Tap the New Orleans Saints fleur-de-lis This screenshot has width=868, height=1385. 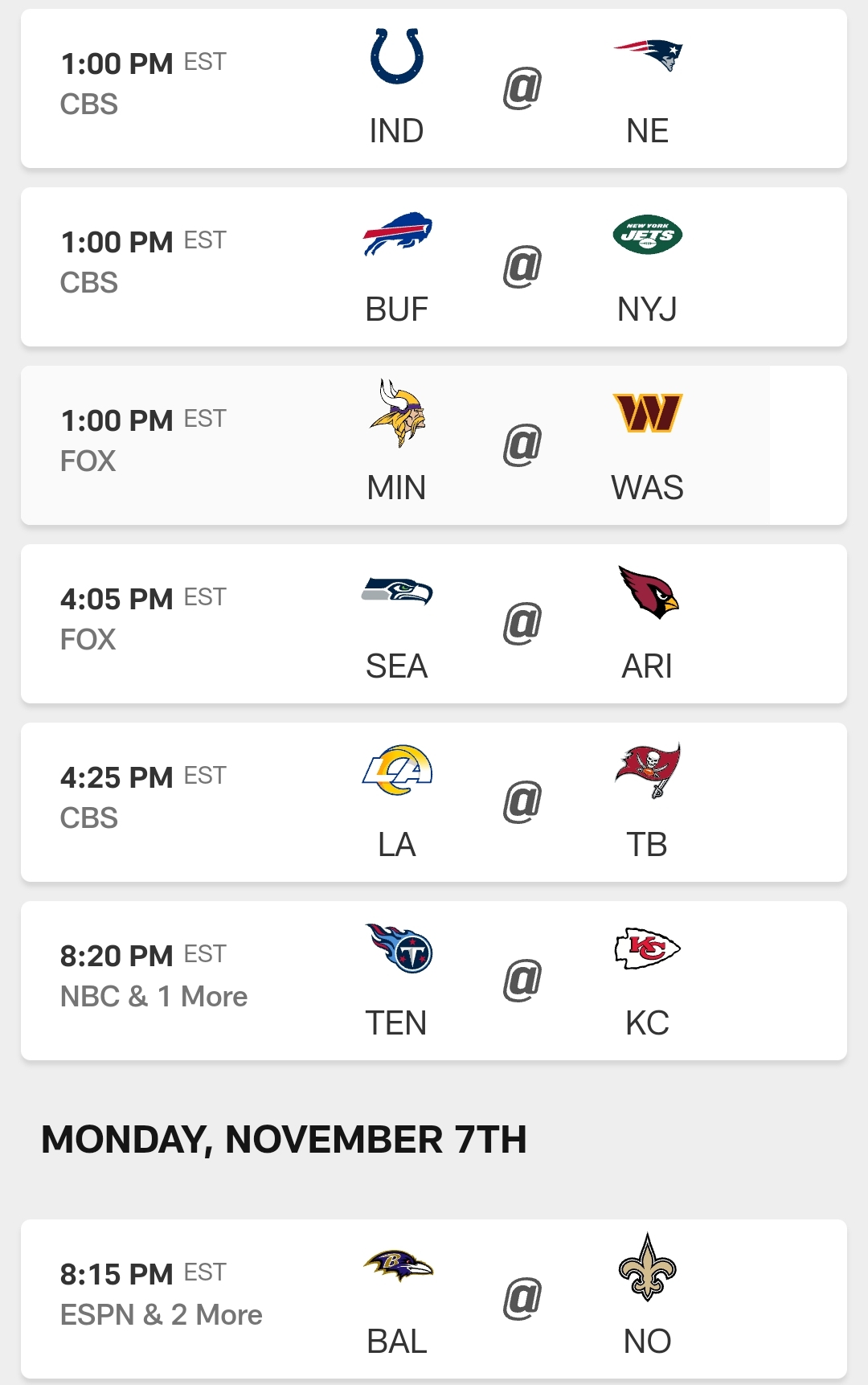648,1267
